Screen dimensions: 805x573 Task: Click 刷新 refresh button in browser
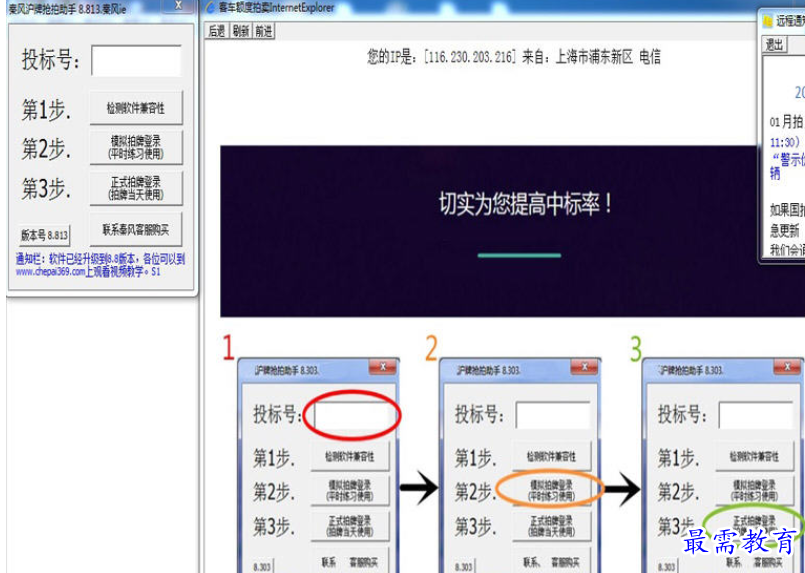coord(241,31)
